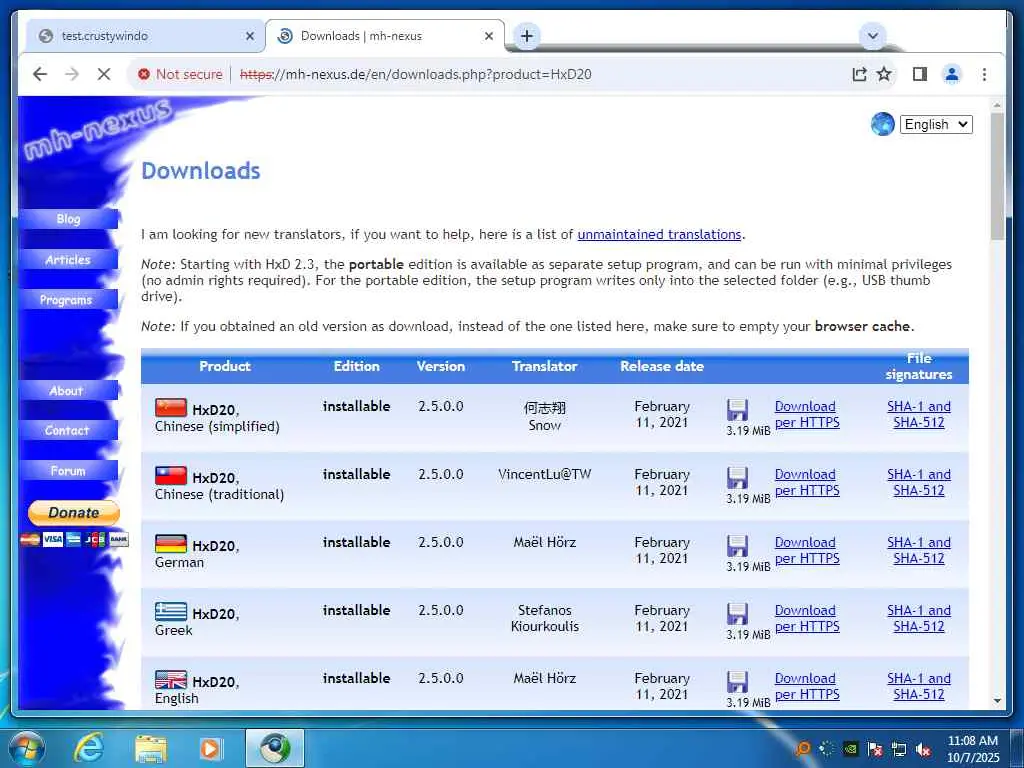
Task: Click translator name VincentLu@TW
Action: [545, 474]
